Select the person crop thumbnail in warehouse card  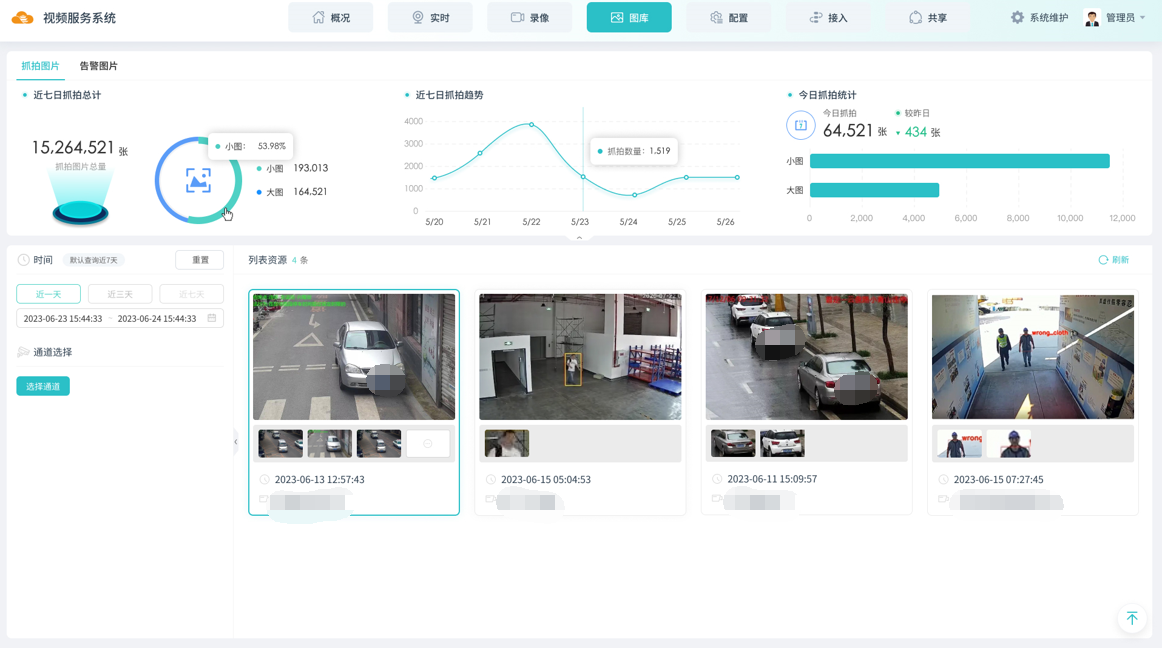(506, 443)
